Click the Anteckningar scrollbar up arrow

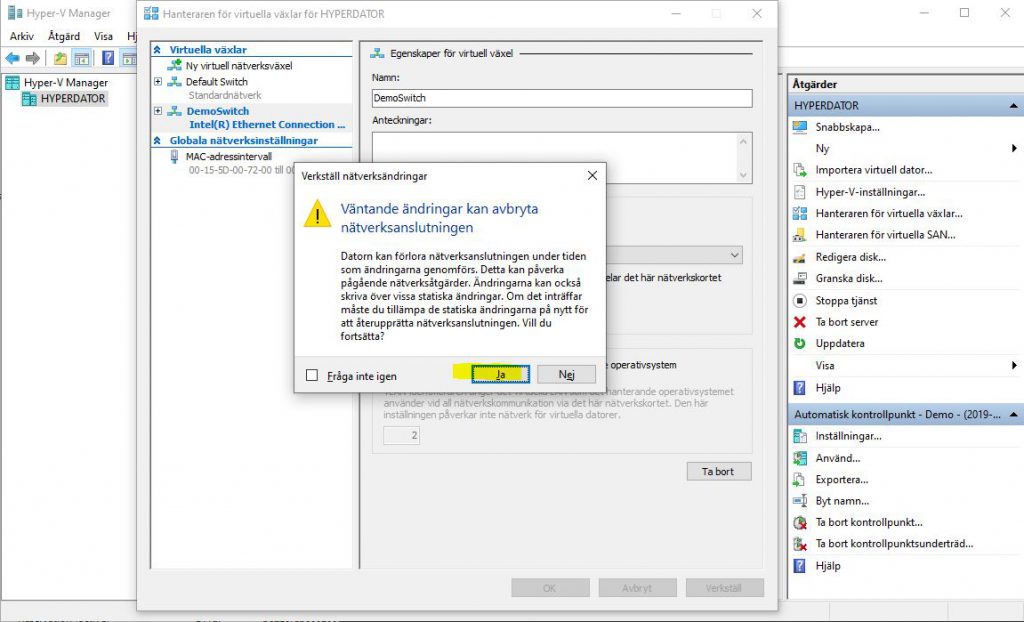coord(743,141)
